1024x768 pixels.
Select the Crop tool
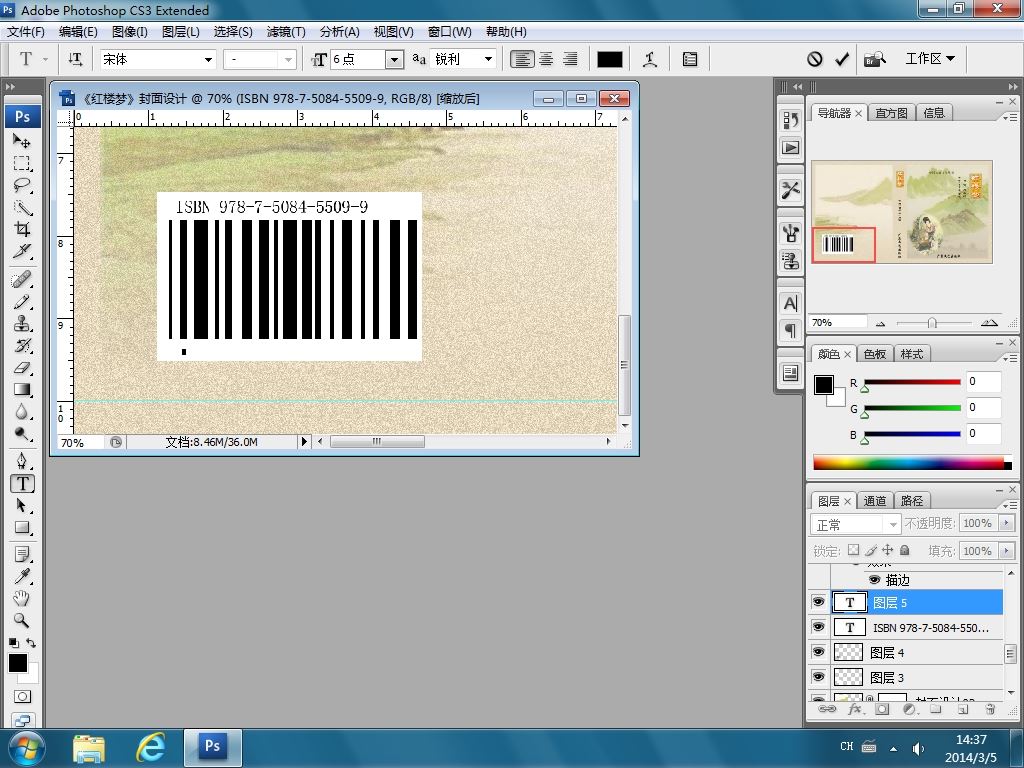pos(22,229)
